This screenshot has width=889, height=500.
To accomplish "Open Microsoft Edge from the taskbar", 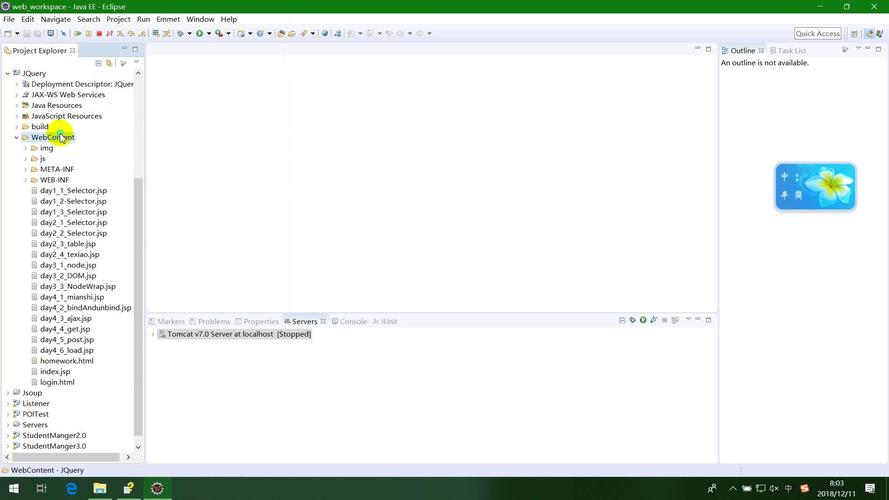I will 71,488.
